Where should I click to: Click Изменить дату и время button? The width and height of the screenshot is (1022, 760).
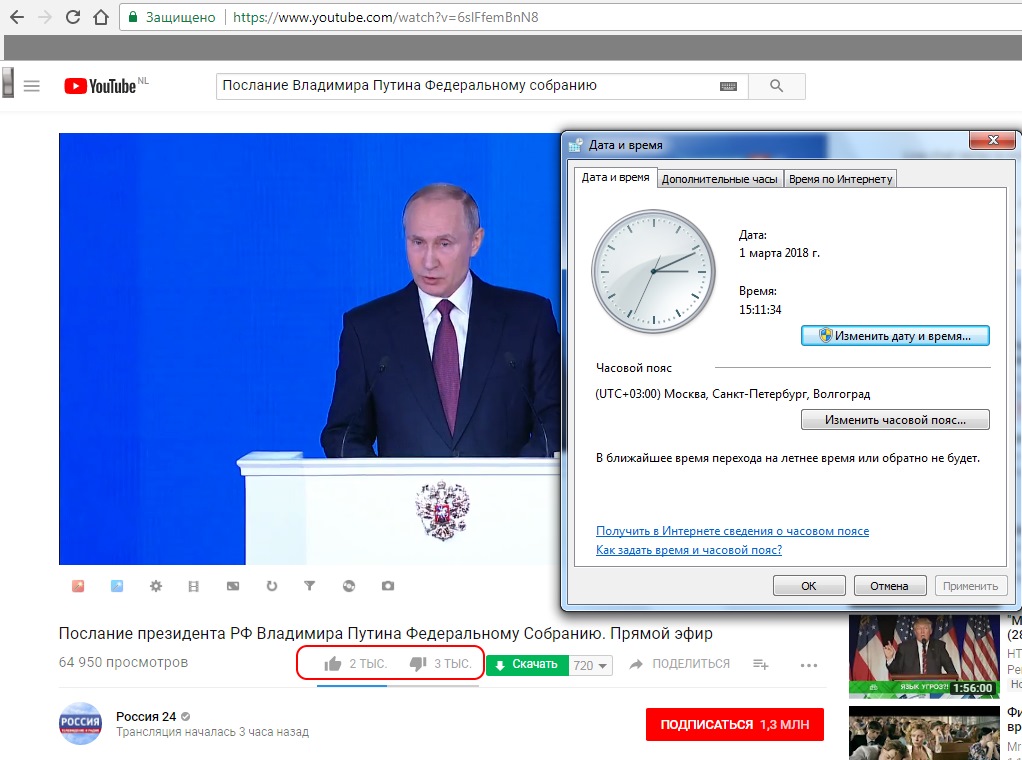click(895, 336)
